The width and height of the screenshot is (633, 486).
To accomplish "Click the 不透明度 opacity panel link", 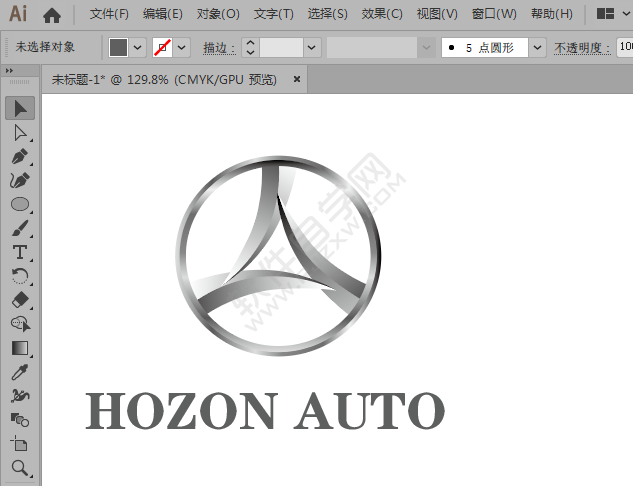I will tap(582, 48).
